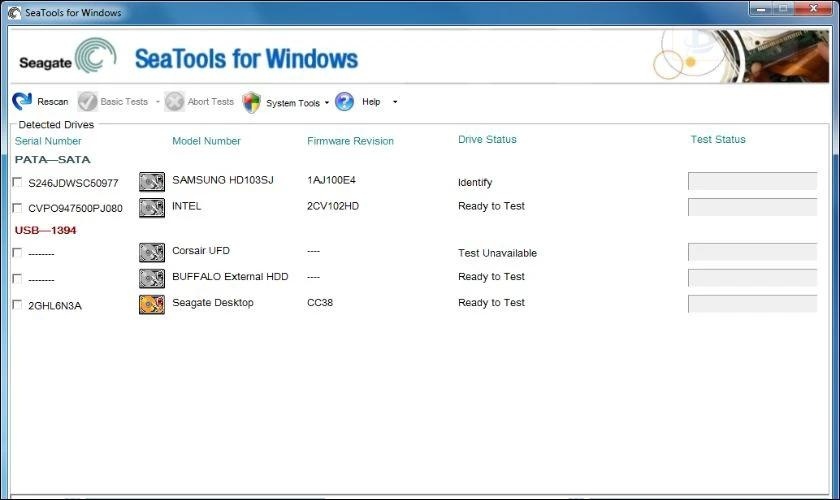The width and height of the screenshot is (840, 500).
Task: Select the INTEL drive icon
Action: 152,208
